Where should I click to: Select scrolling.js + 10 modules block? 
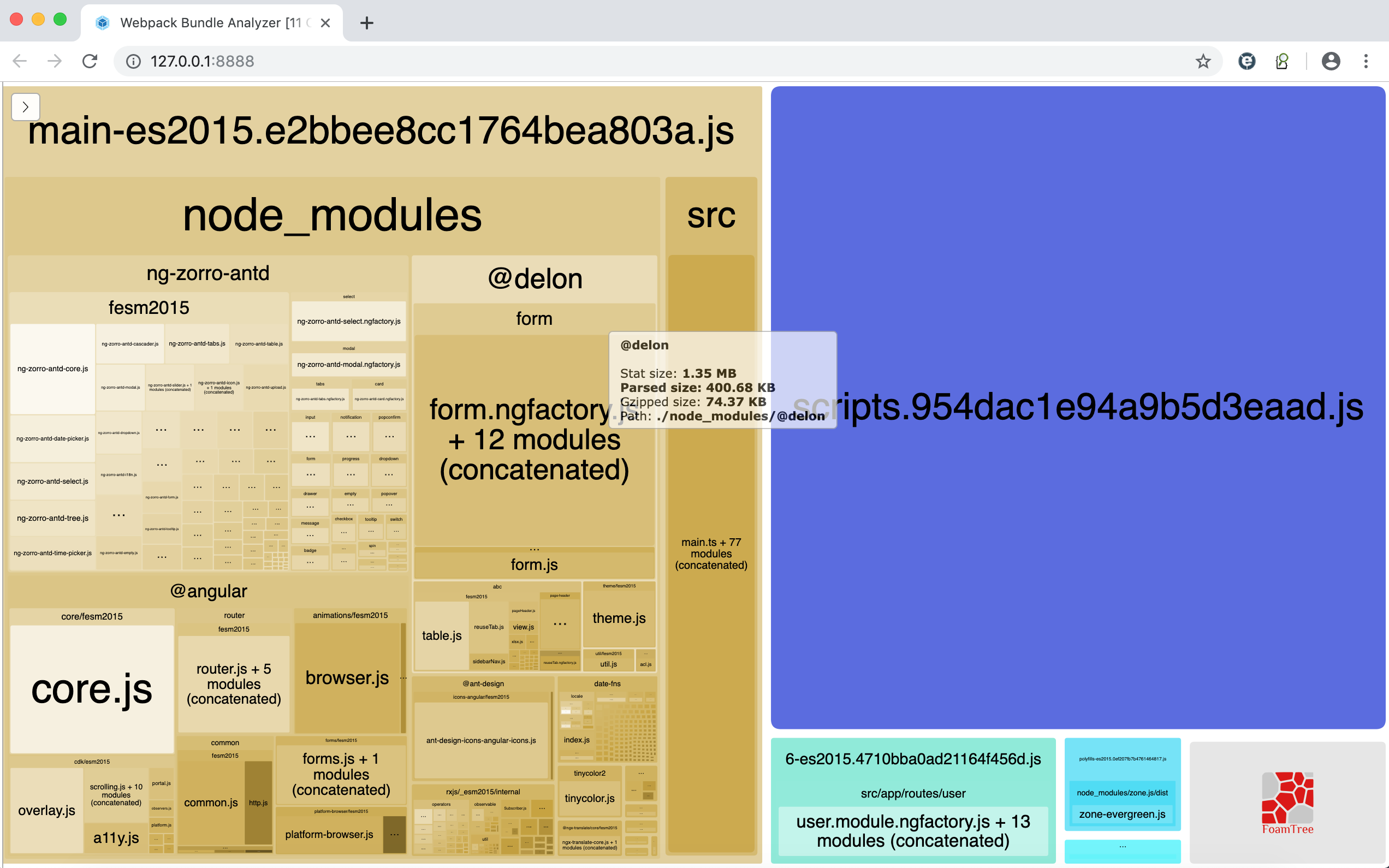pyautogui.click(x=116, y=794)
